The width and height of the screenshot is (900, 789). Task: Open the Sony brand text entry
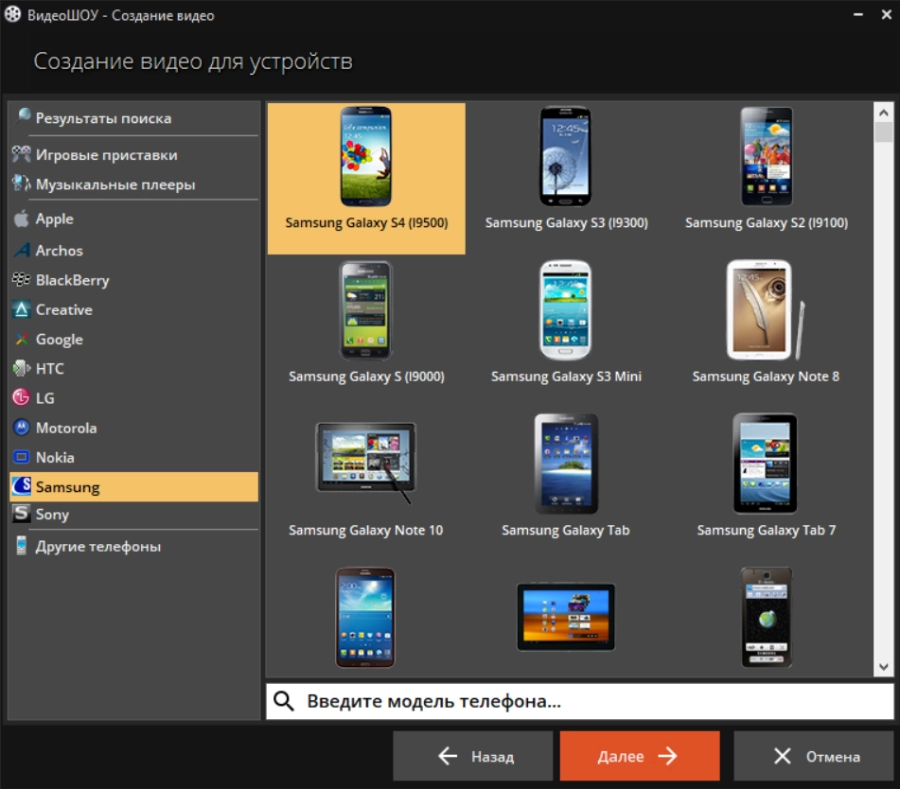click(x=52, y=514)
